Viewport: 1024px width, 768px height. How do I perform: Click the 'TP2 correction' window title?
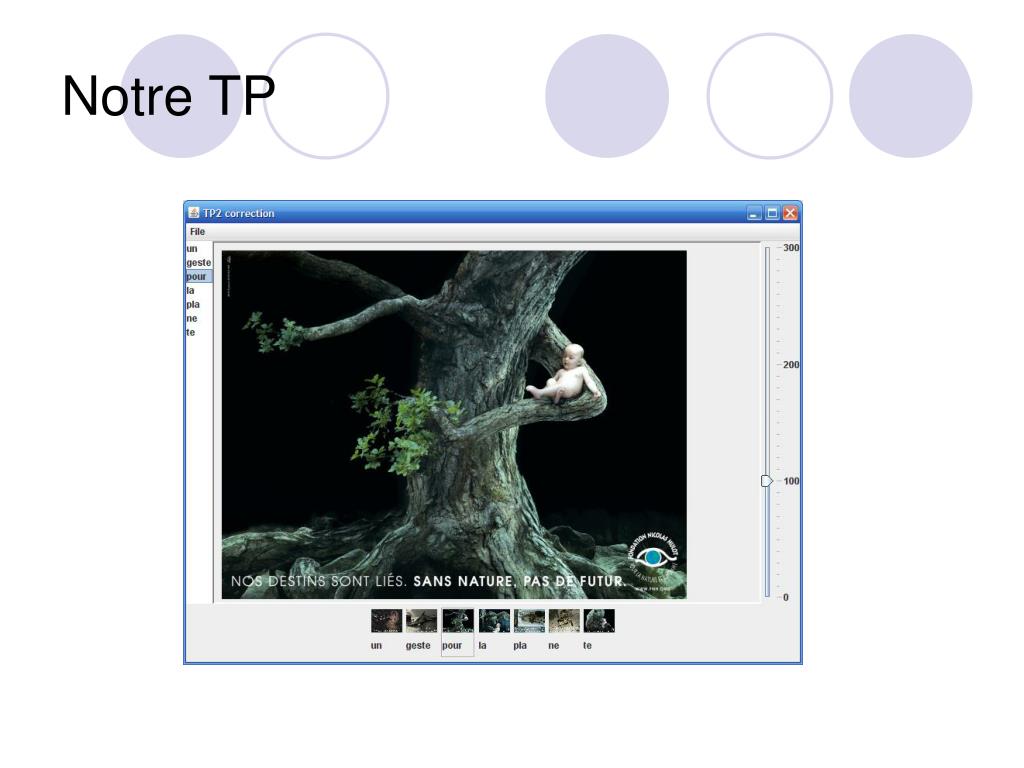[x=238, y=213]
